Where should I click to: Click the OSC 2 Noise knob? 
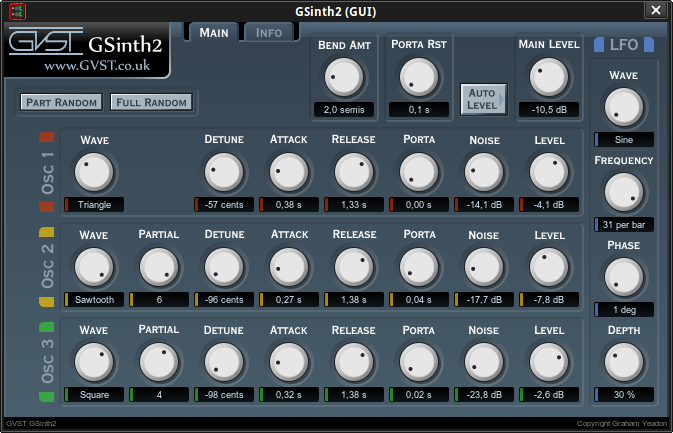point(484,267)
